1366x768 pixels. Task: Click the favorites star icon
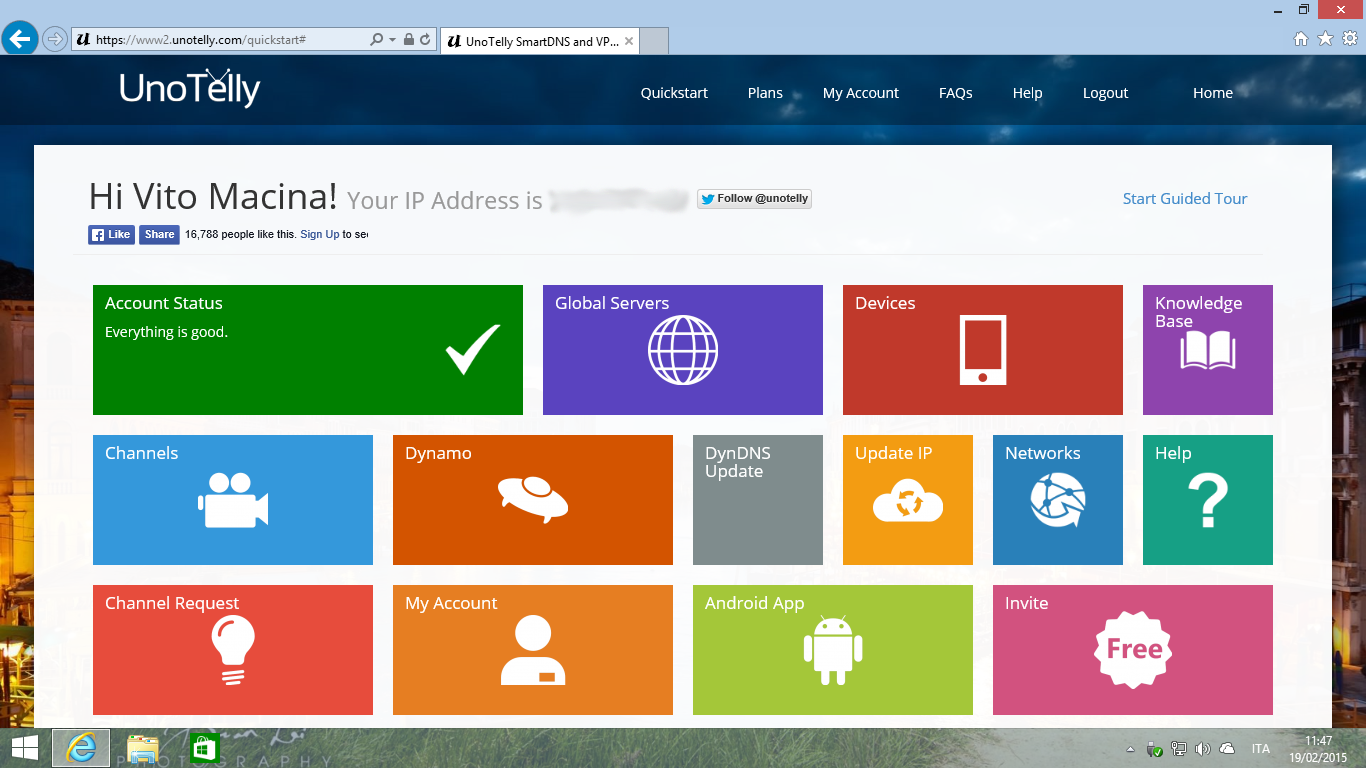point(1326,39)
